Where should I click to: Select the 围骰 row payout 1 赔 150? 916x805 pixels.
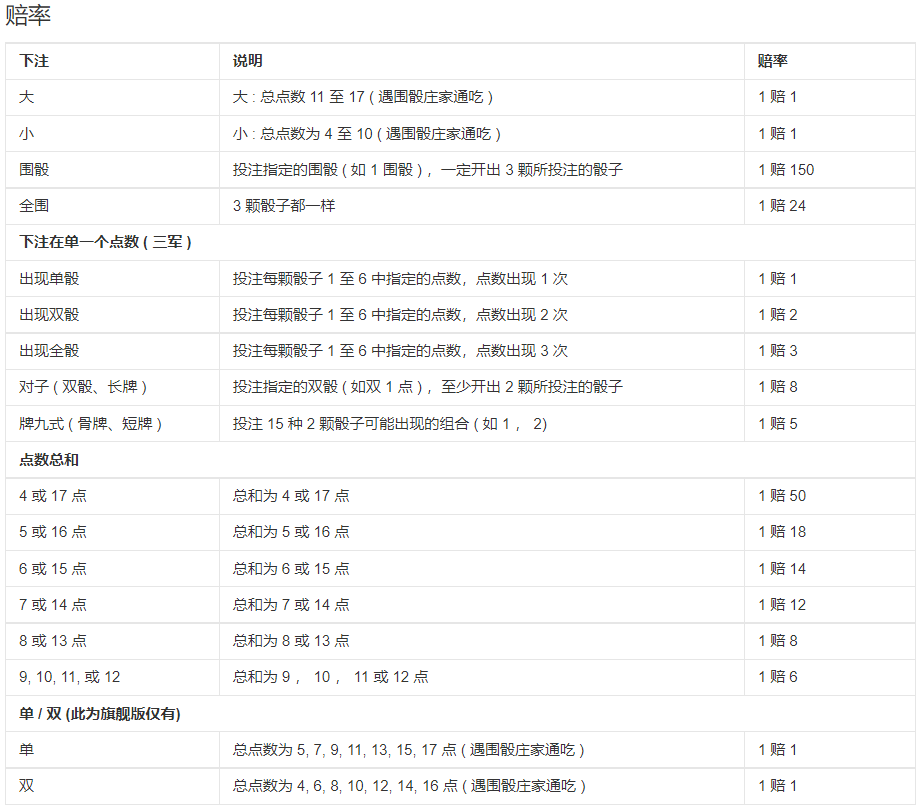[786, 170]
